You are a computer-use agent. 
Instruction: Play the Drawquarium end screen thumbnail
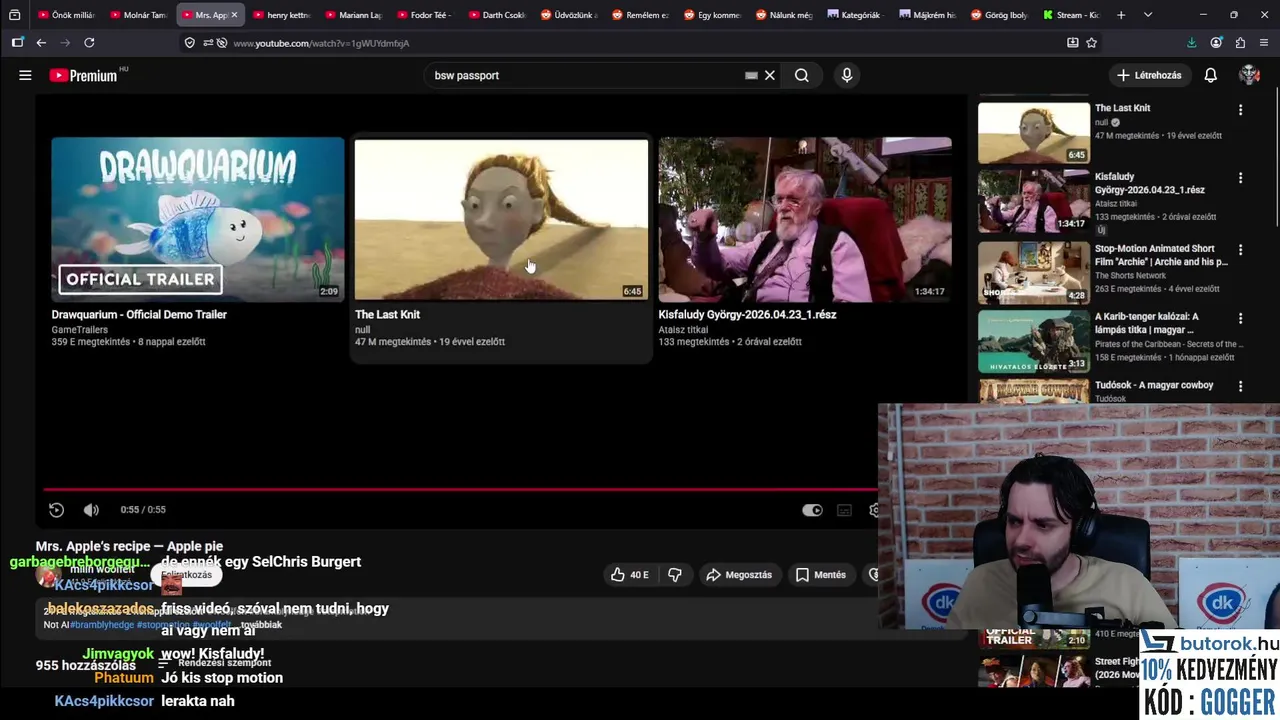pos(198,220)
